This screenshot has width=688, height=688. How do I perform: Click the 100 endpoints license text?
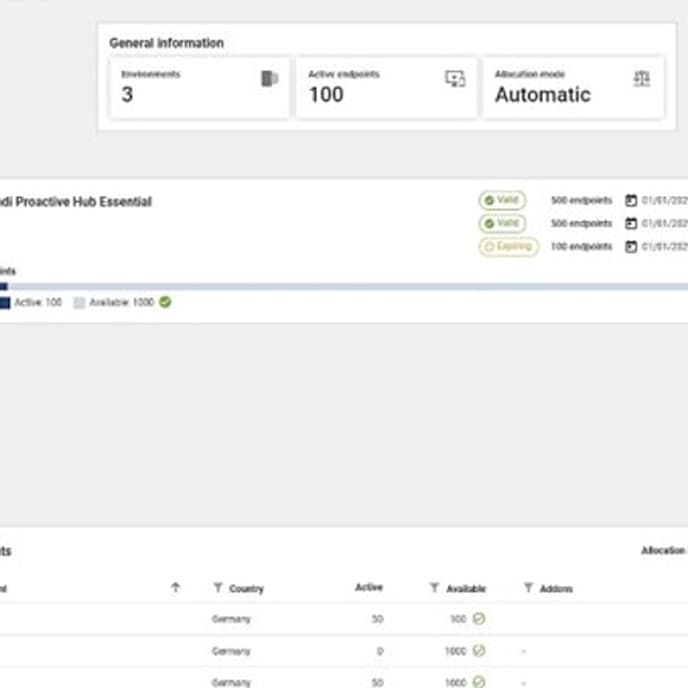click(581, 247)
